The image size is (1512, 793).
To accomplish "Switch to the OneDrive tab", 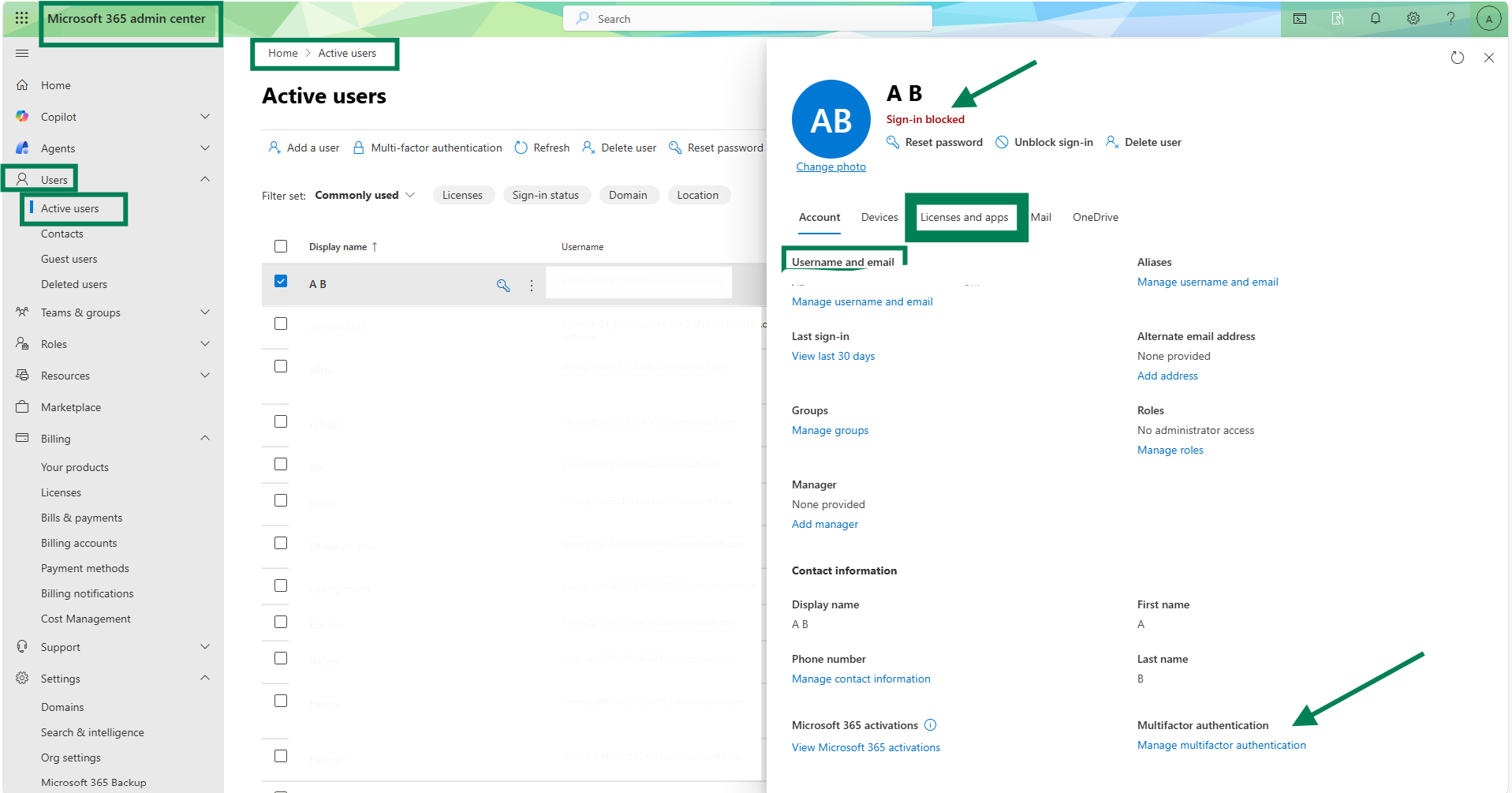I will coord(1096,217).
